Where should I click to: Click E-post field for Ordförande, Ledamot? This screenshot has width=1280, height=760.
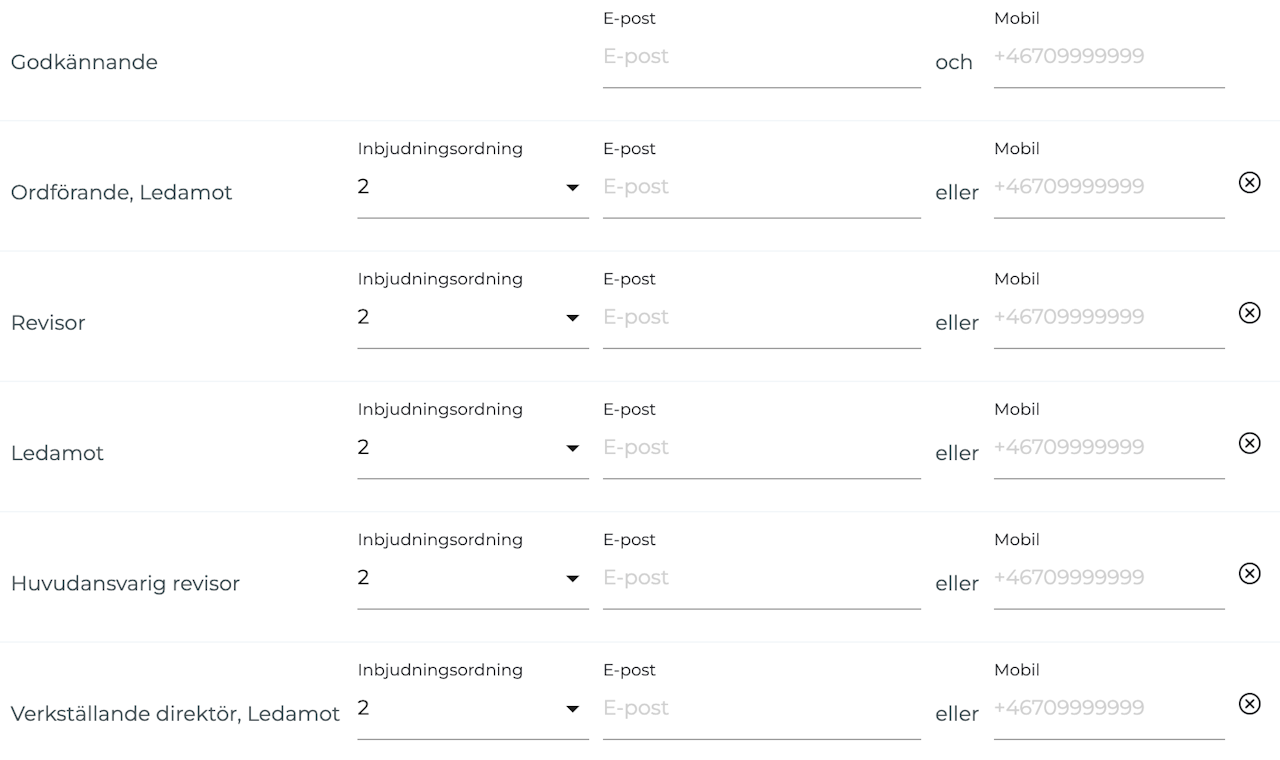tap(761, 187)
